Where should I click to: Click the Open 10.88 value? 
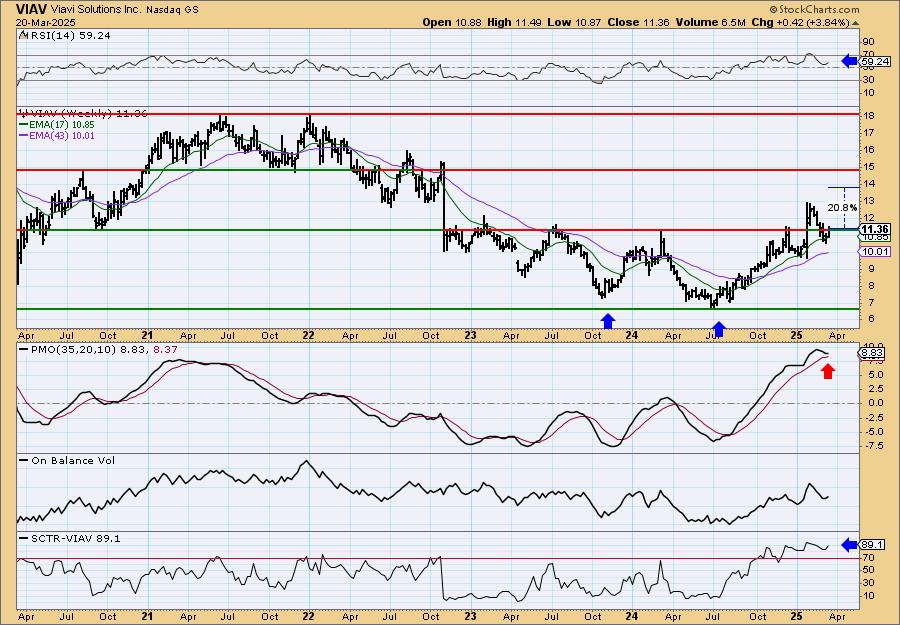coord(452,22)
